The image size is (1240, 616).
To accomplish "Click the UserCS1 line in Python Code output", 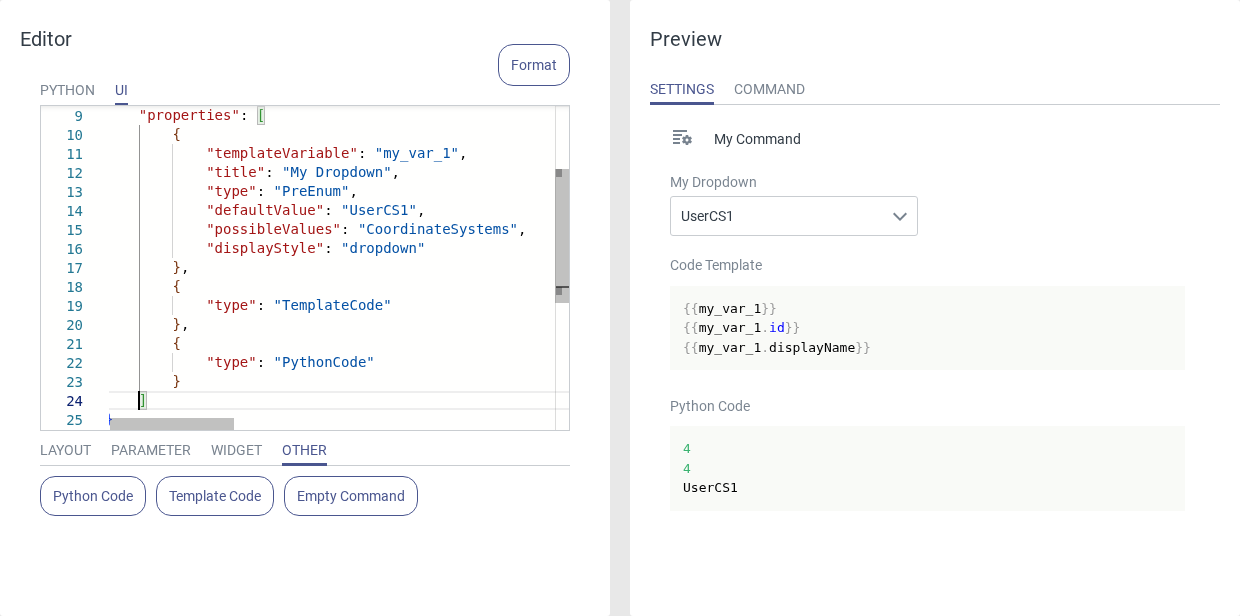I will click(x=710, y=488).
